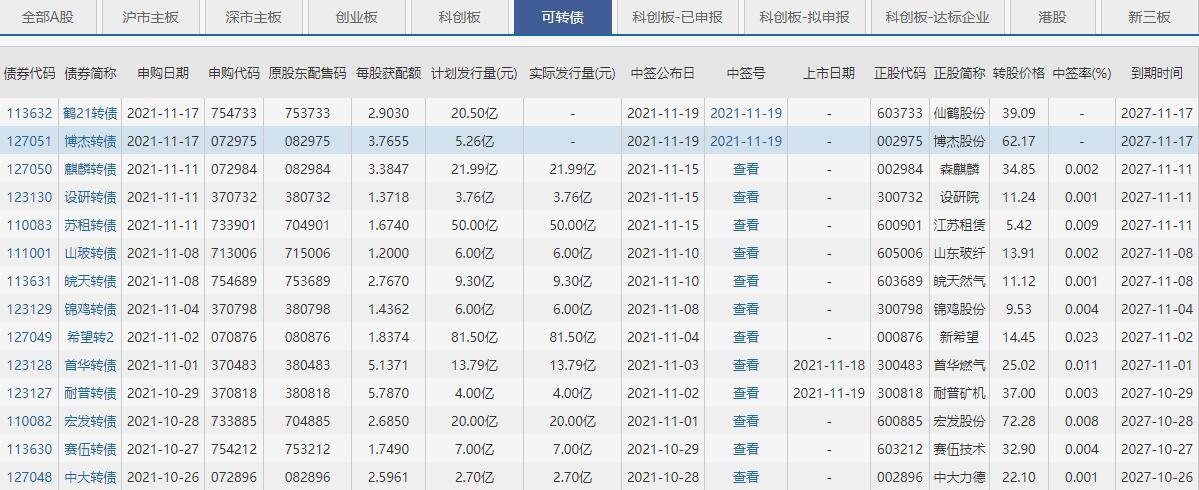Click 正股简称 江苏租赁 cell
Image resolution: width=1199 pixels, height=490 pixels.
[x=960, y=226]
